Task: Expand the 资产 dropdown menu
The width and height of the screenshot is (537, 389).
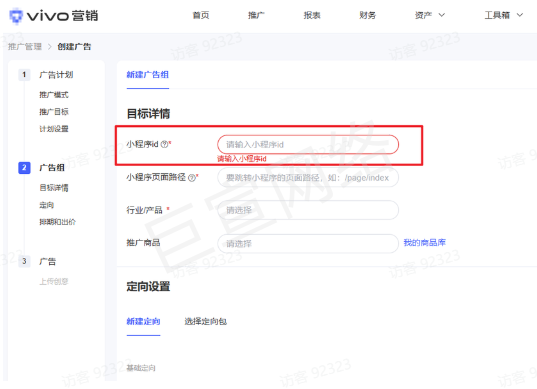Action: click(x=429, y=15)
